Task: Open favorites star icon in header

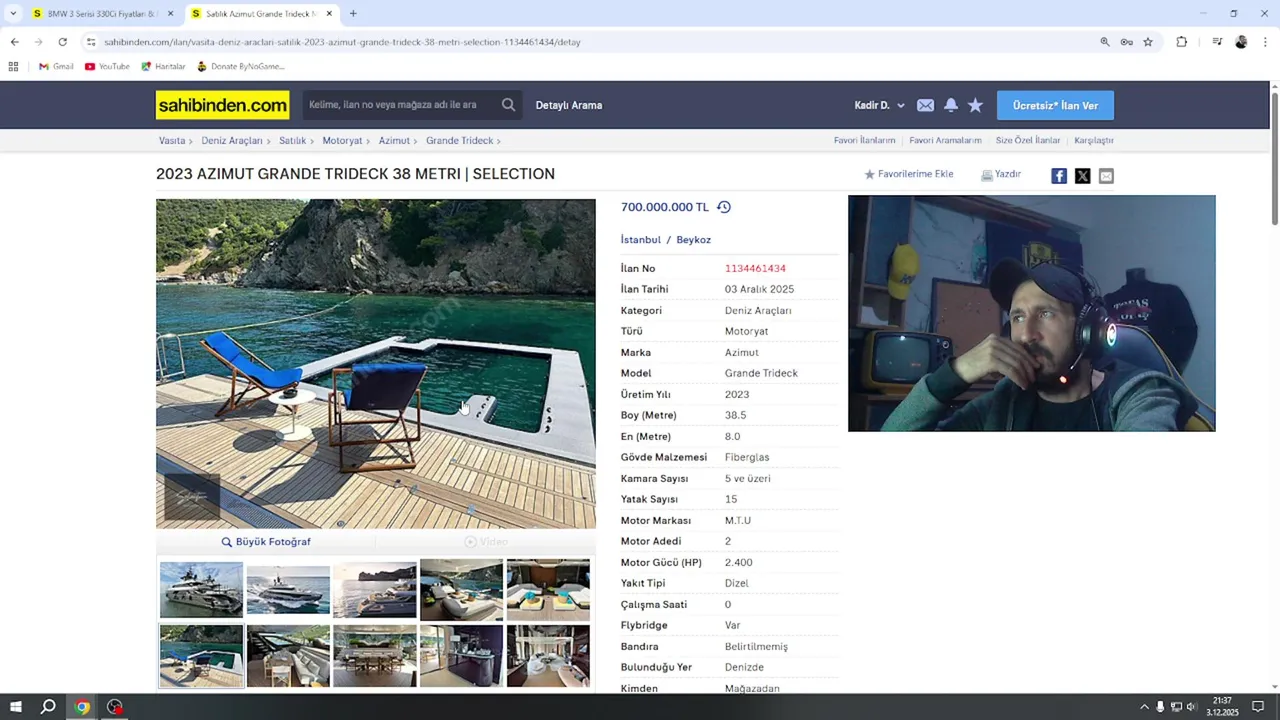Action: [975, 105]
